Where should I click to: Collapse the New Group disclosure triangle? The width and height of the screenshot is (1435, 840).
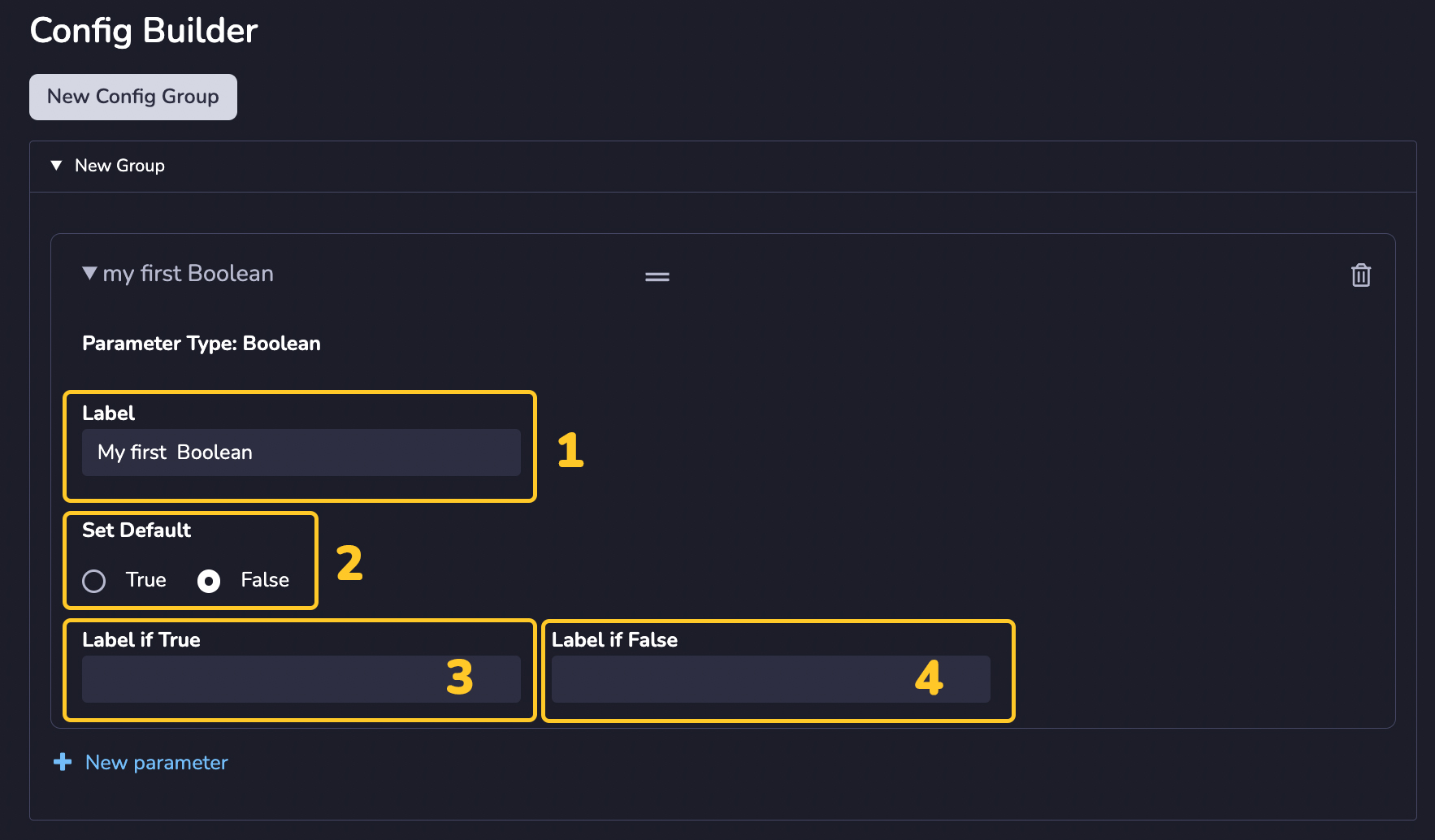click(56, 166)
